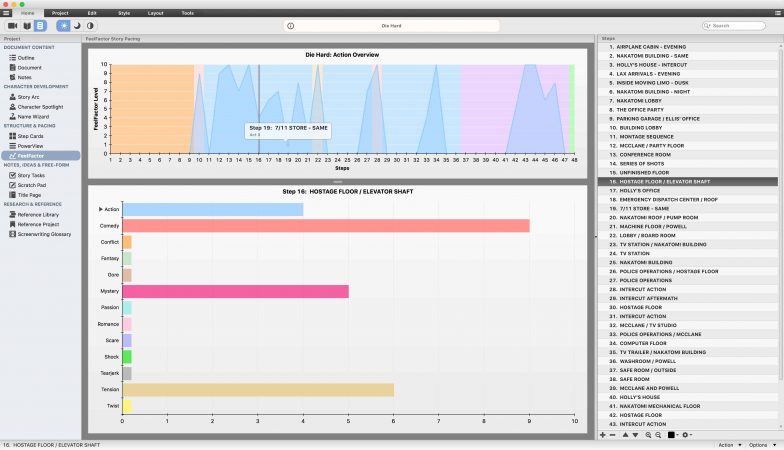This screenshot has height=450, width=784.
Task: Select step 19 7/11 STORE - SAME
Action: tap(688, 208)
